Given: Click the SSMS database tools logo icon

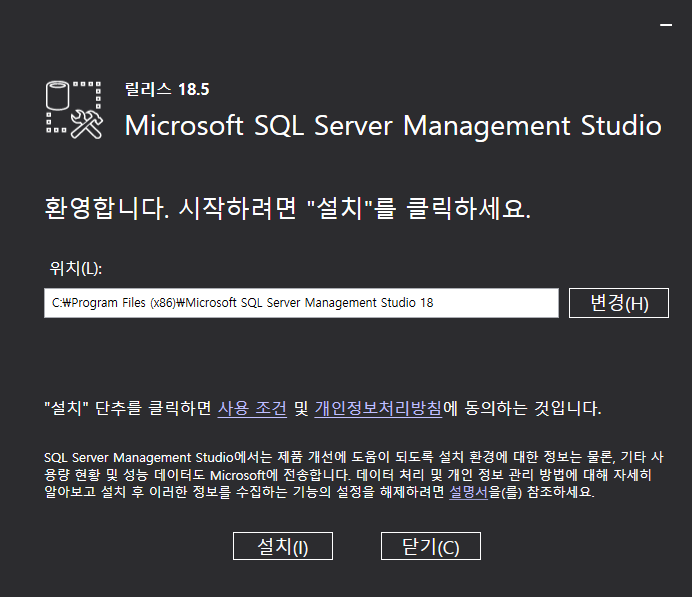Looking at the screenshot, I should (74, 110).
